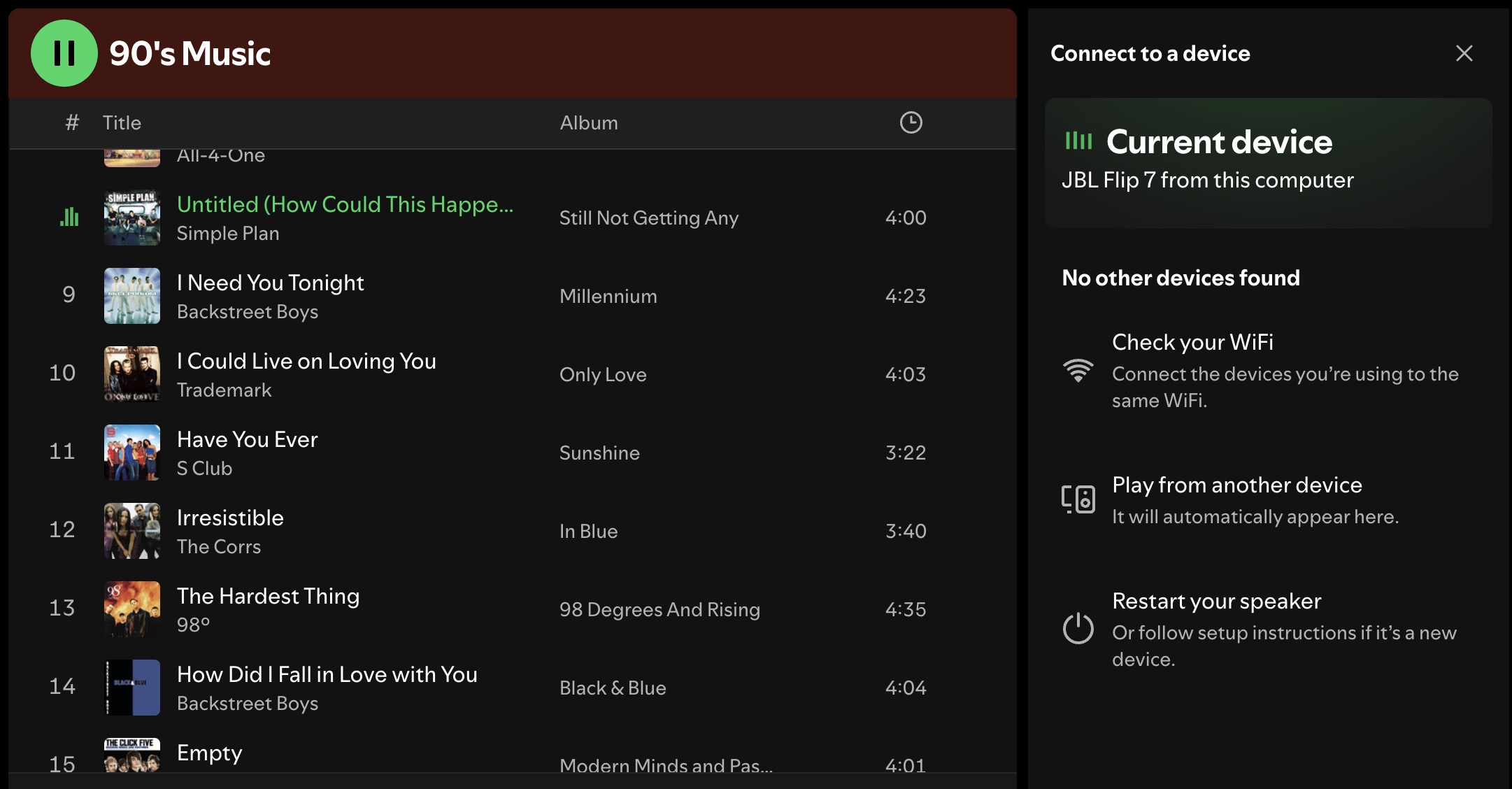Open the Have You Ever album art
Viewport: 1512px width, 789px height.
click(132, 453)
